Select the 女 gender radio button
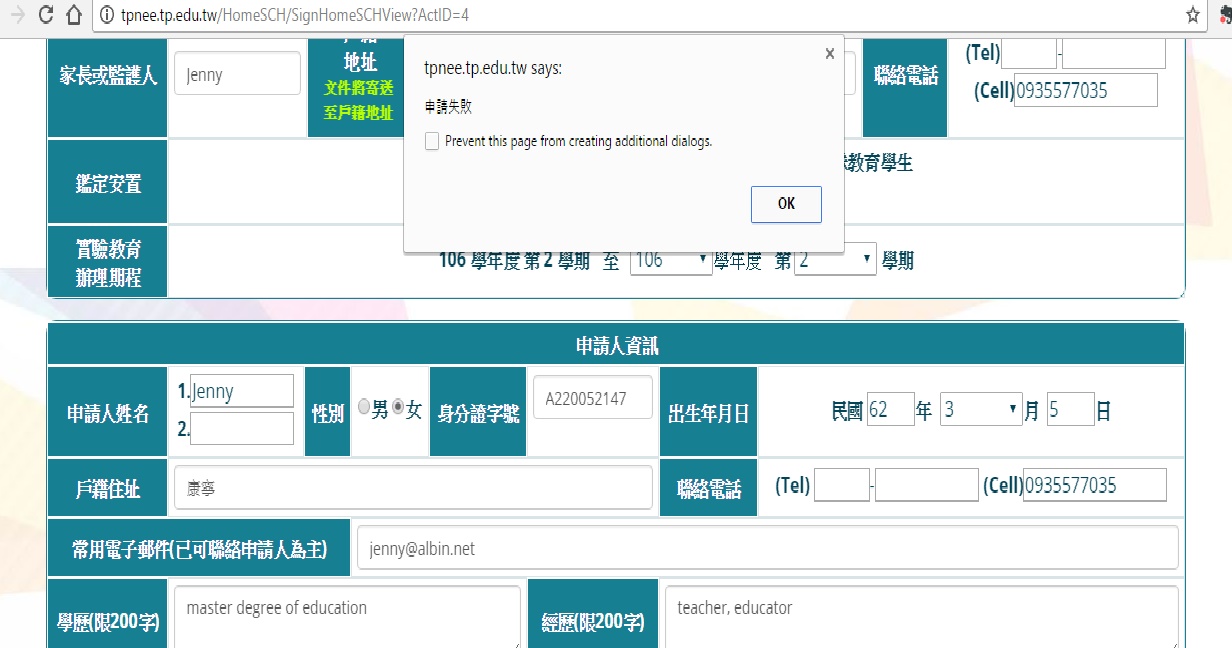 (x=396, y=408)
